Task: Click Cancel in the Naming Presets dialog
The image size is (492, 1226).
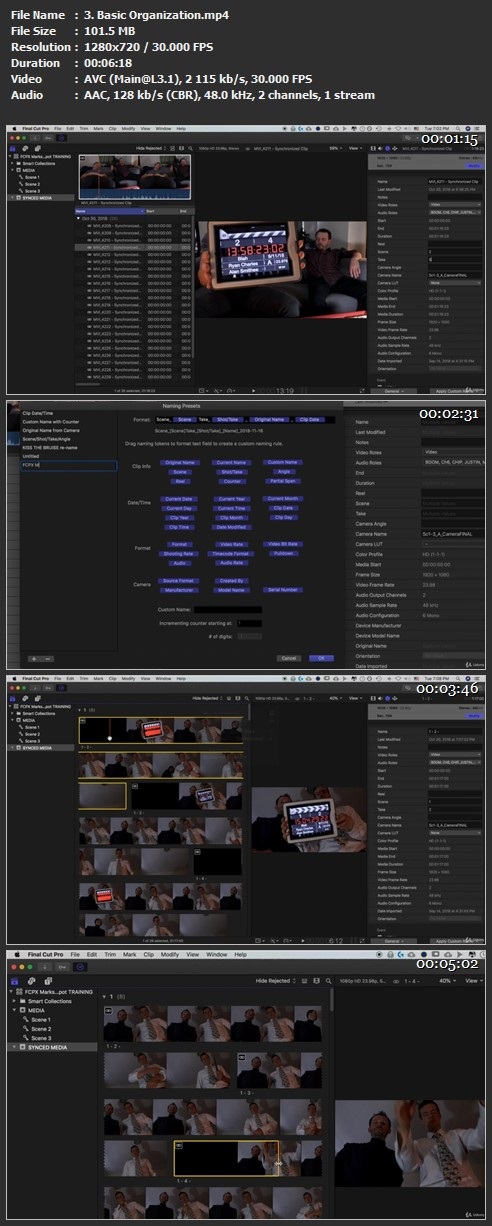Action: pos(289,658)
